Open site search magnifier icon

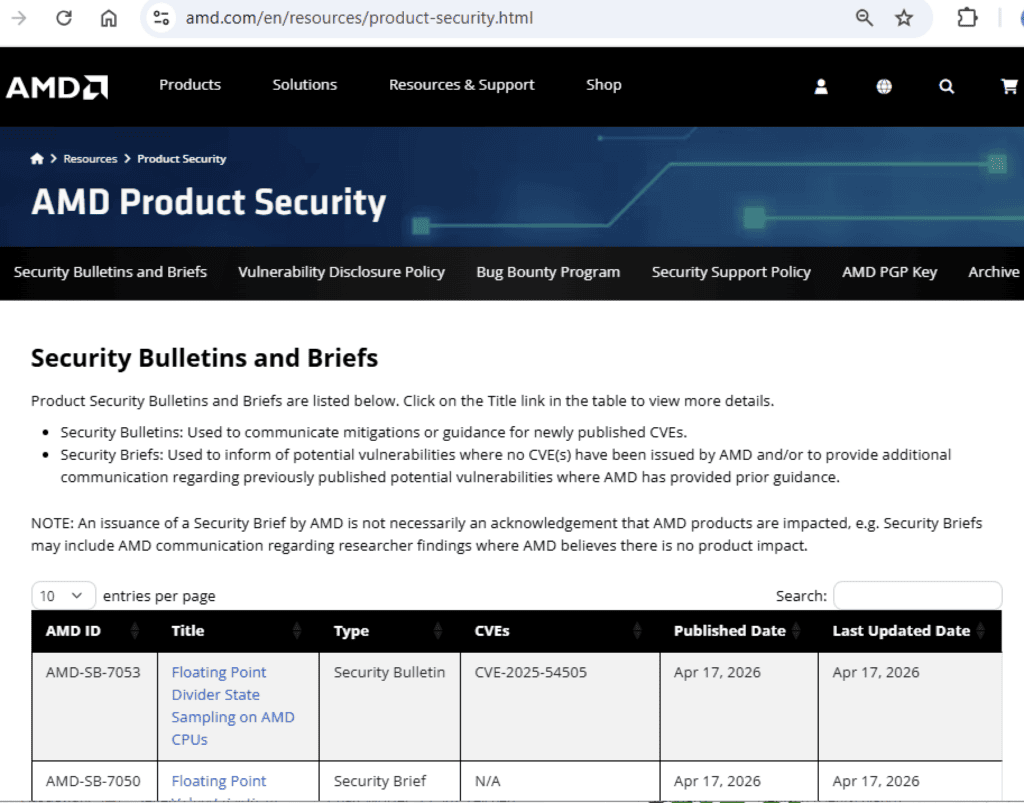946,86
